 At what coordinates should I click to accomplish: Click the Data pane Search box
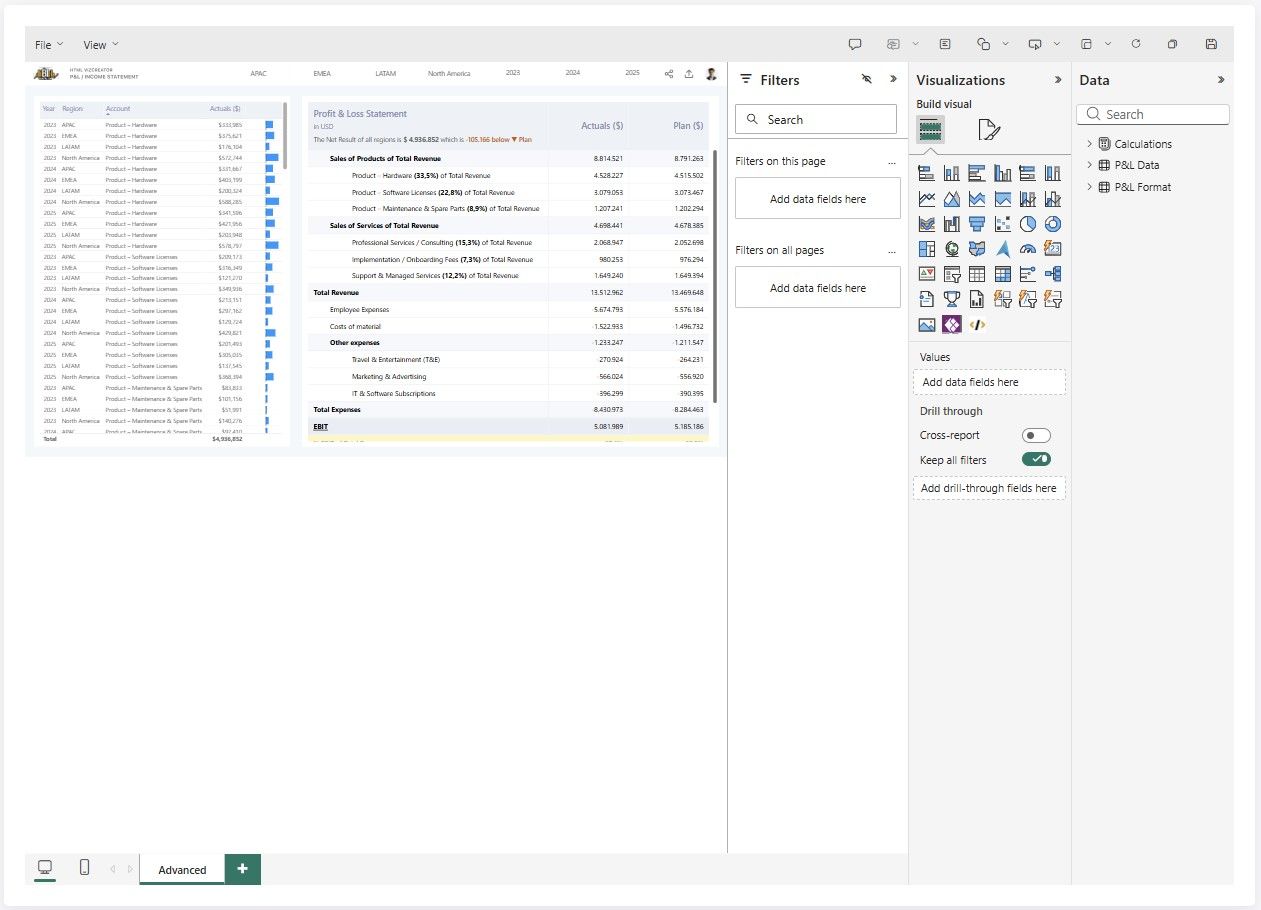(x=1153, y=114)
